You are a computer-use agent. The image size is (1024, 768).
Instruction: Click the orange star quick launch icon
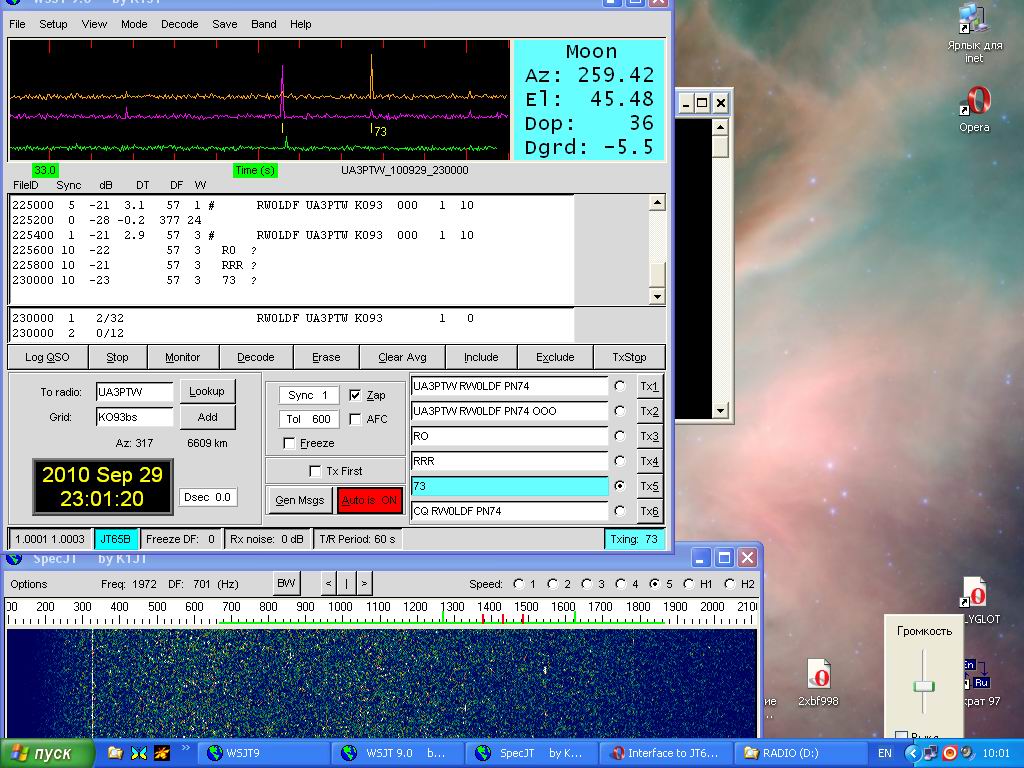[161, 753]
